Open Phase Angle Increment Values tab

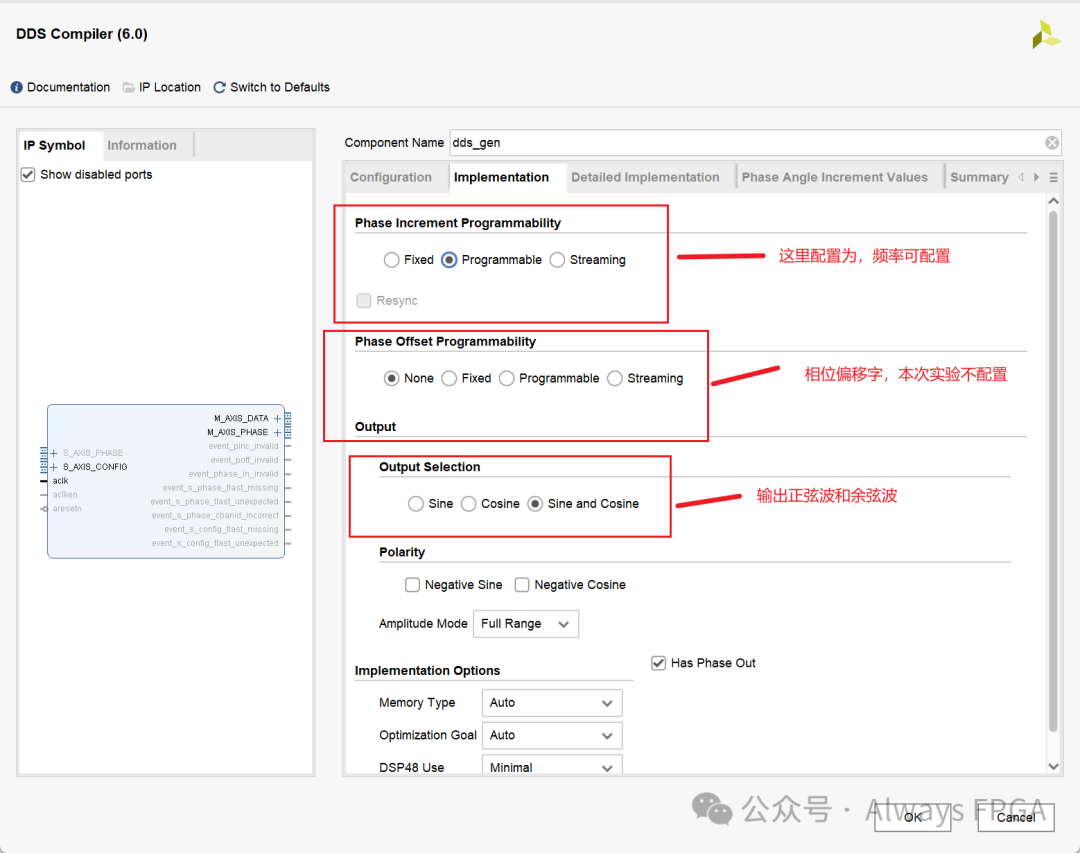[834, 177]
